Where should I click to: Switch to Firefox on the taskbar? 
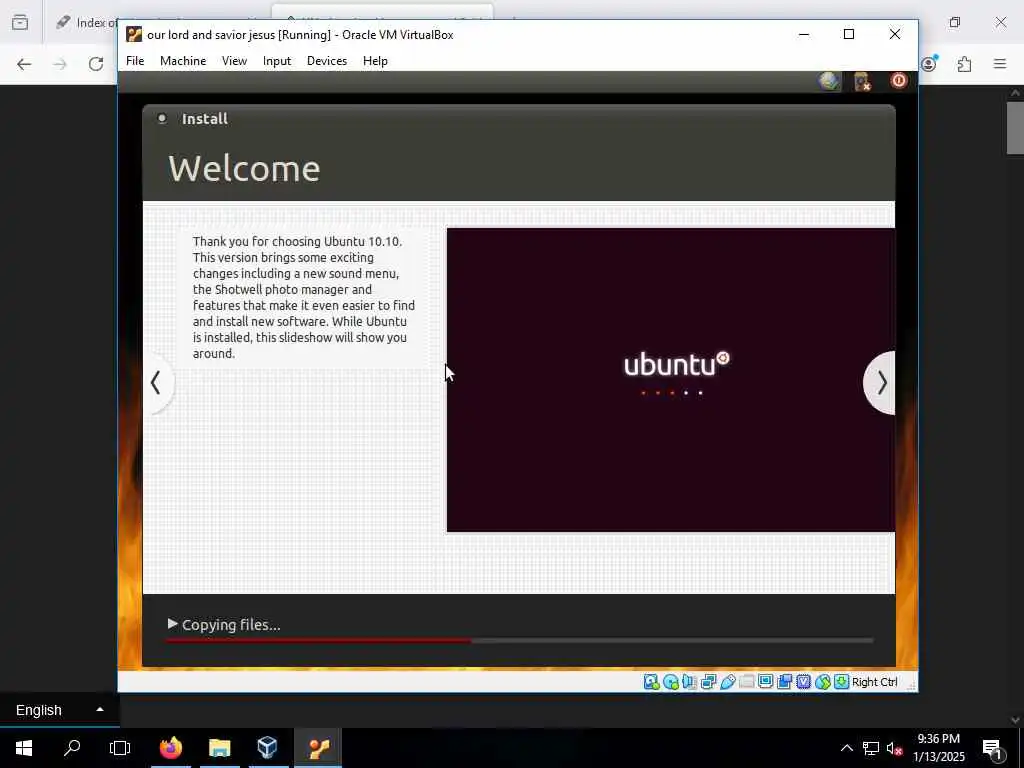(171, 748)
